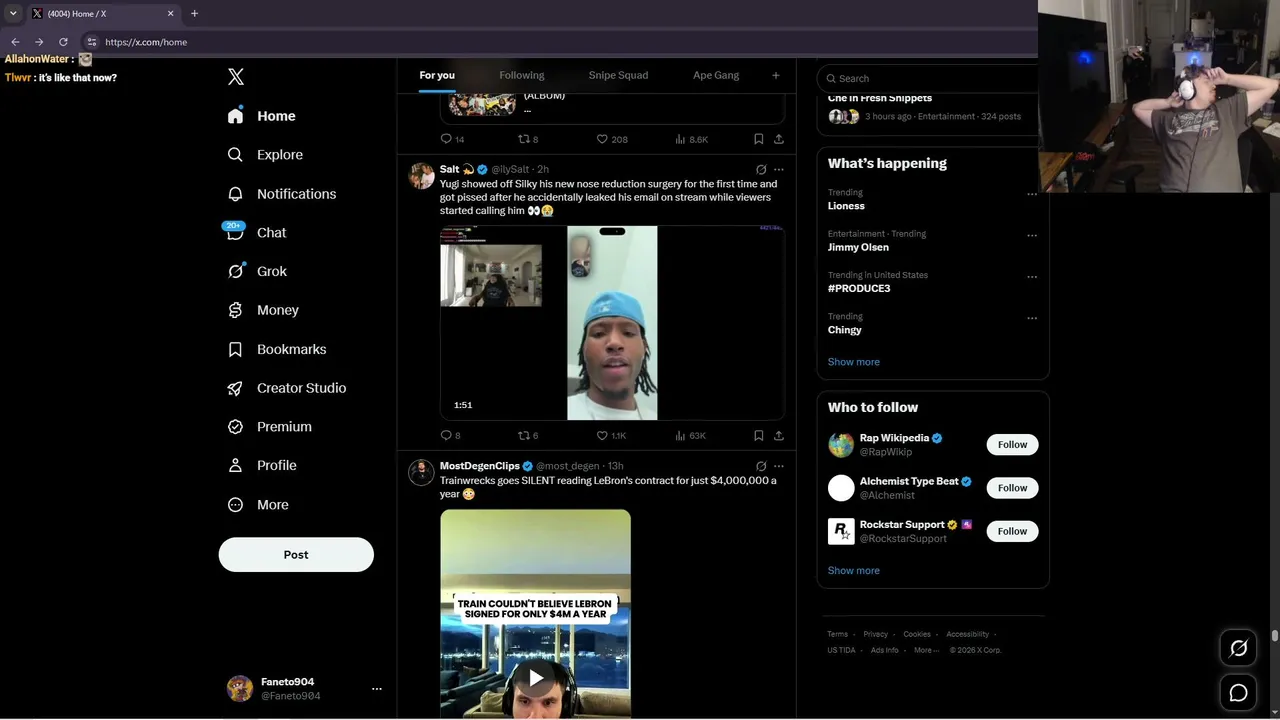Open options for Lioness trend
The height and width of the screenshot is (720, 1280).
(x=1032, y=194)
